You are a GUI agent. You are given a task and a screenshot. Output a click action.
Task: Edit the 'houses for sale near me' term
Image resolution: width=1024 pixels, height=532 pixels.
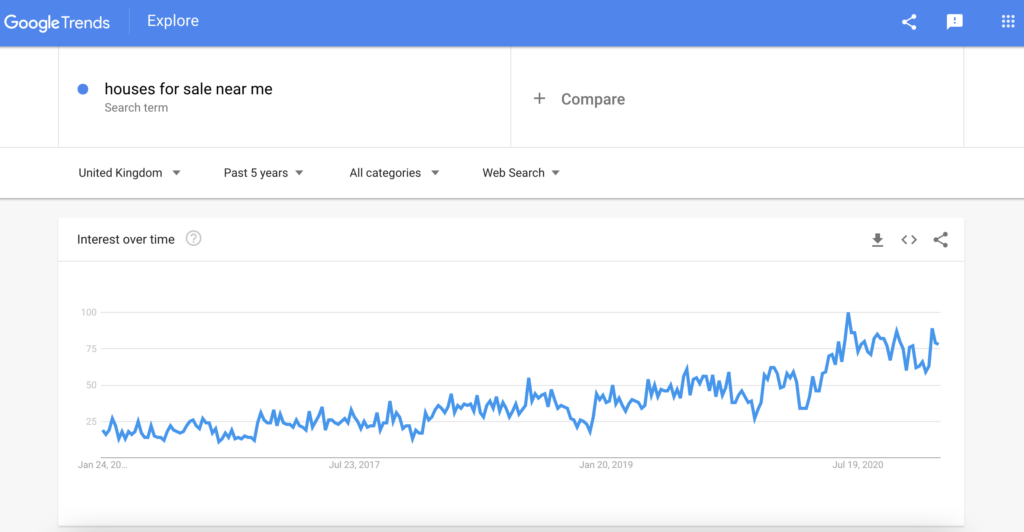(188, 89)
